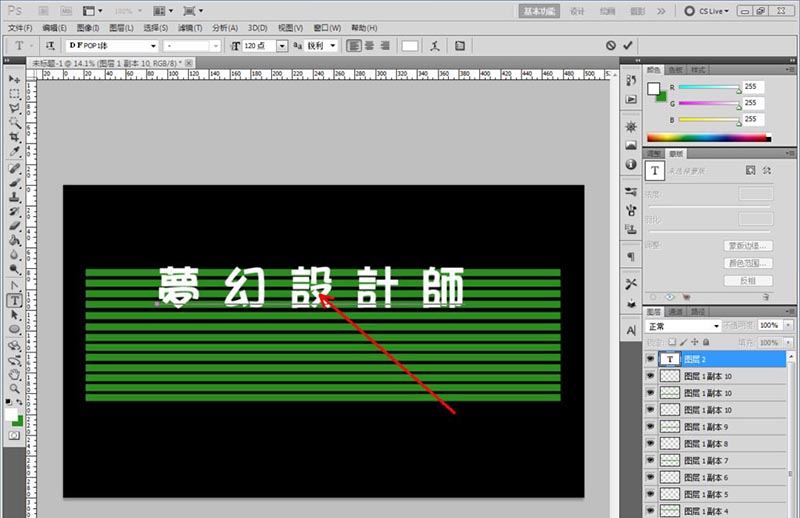Align text left
This screenshot has height=518, width=800.
pyautogui.click(x=354, y=46)
